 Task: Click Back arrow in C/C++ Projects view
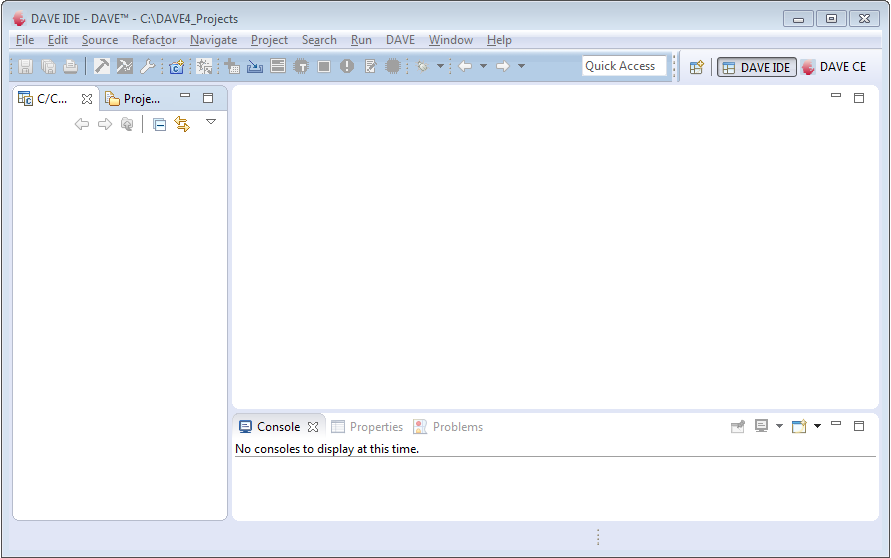[82, 124]
